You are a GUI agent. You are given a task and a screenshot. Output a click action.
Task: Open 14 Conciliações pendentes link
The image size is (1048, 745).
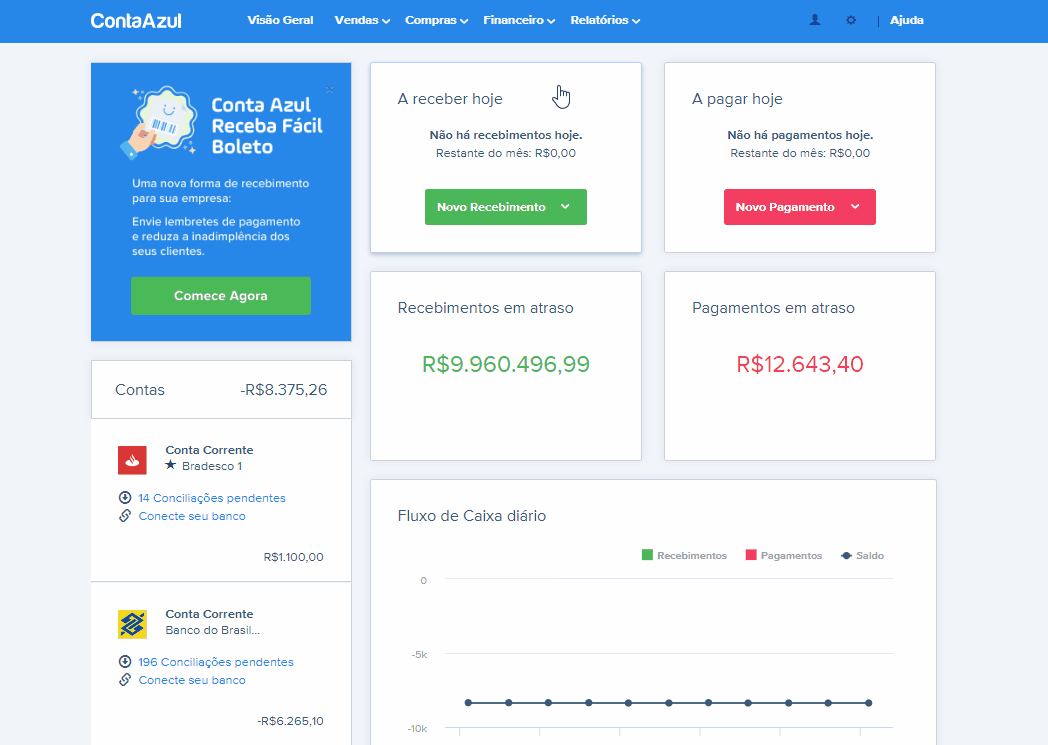212,498
